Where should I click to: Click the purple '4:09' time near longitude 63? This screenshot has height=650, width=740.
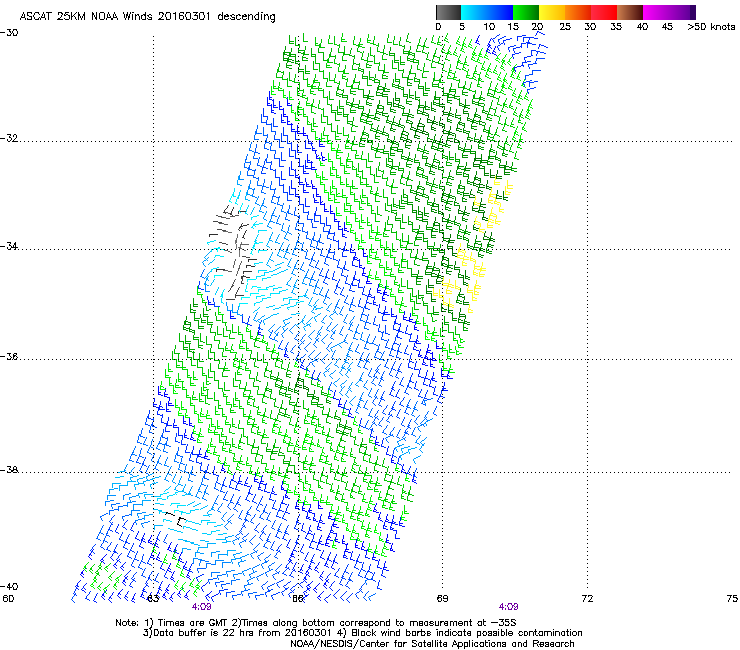click(x=202, y=607)
